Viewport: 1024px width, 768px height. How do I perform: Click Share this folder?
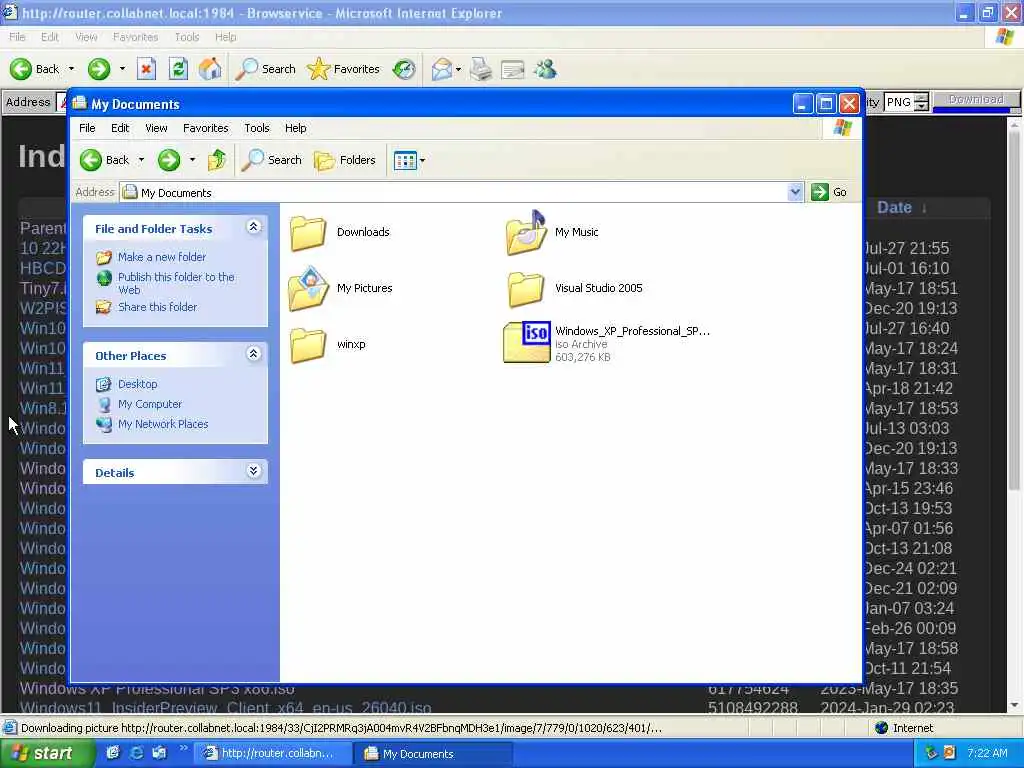157,307
